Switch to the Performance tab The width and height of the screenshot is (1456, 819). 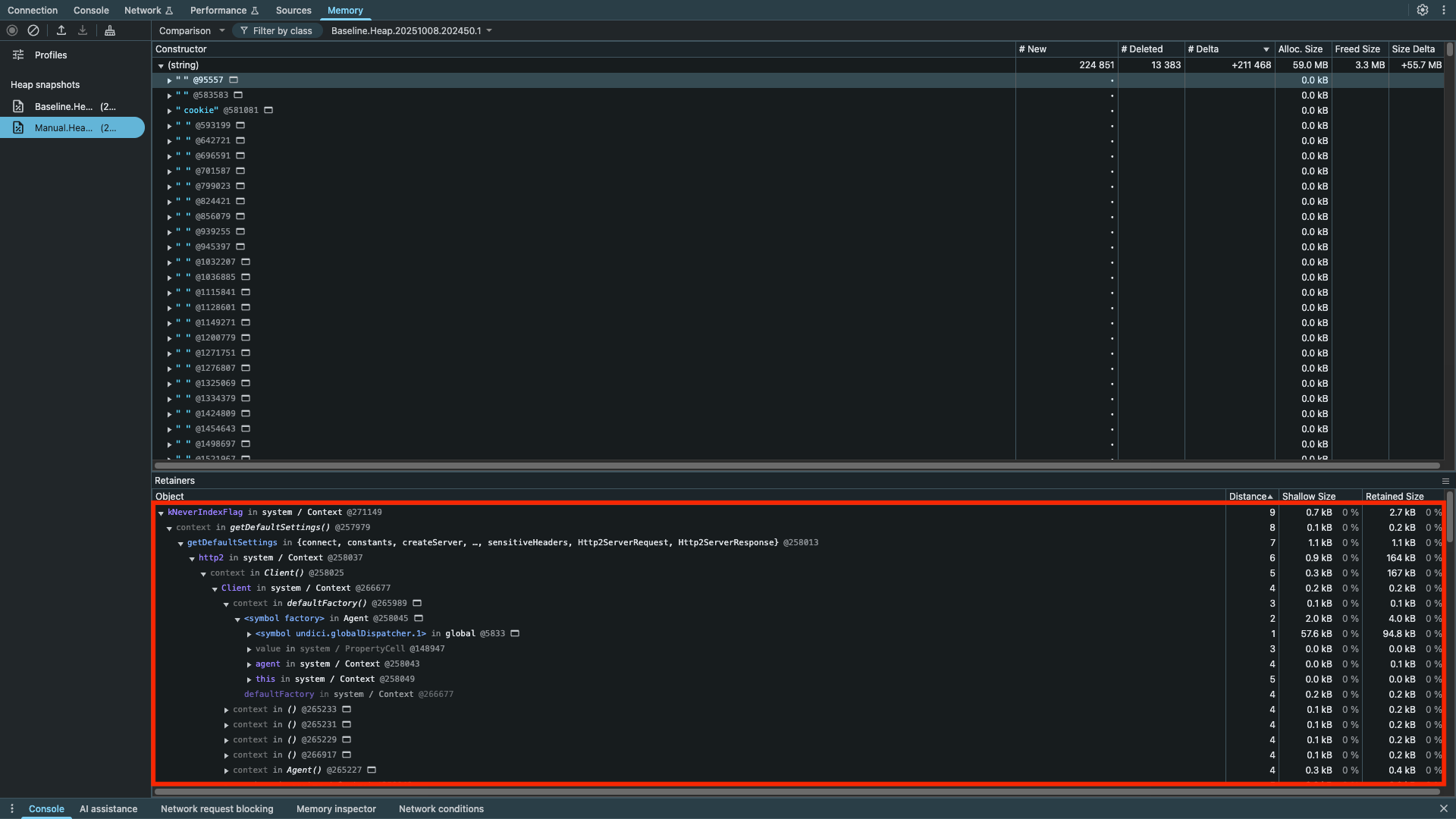click(219, 10)
